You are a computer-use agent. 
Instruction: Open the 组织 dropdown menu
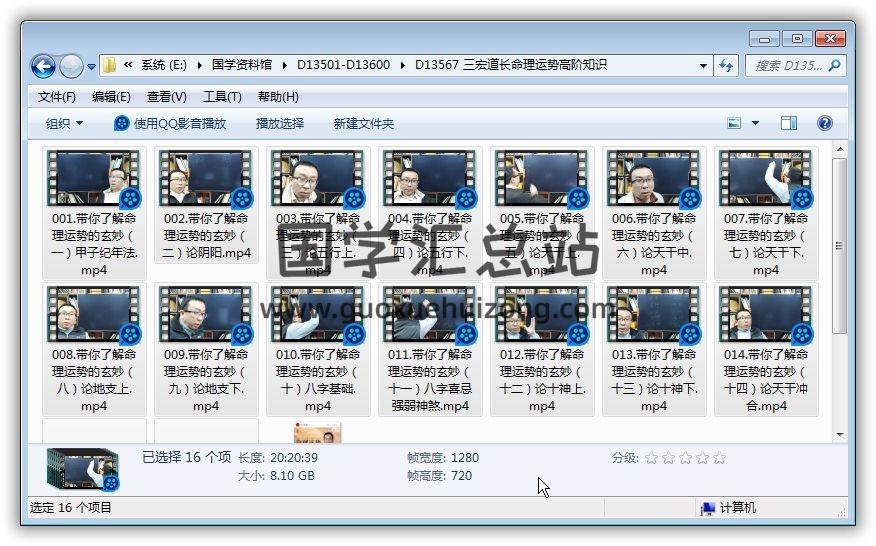click(x=64, y=123)
